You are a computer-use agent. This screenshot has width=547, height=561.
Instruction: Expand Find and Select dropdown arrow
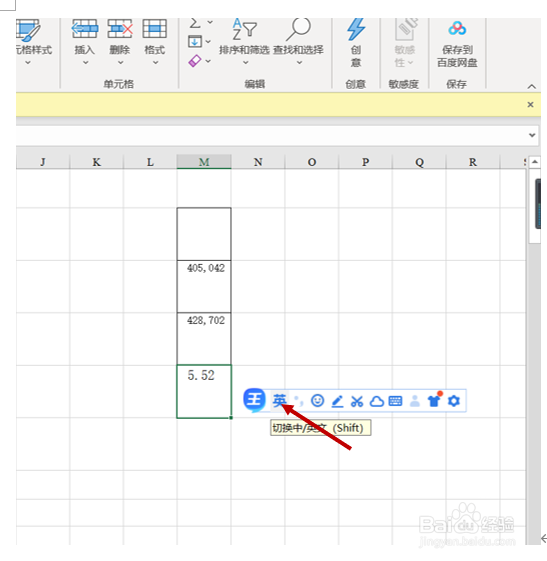coord(299,63)
